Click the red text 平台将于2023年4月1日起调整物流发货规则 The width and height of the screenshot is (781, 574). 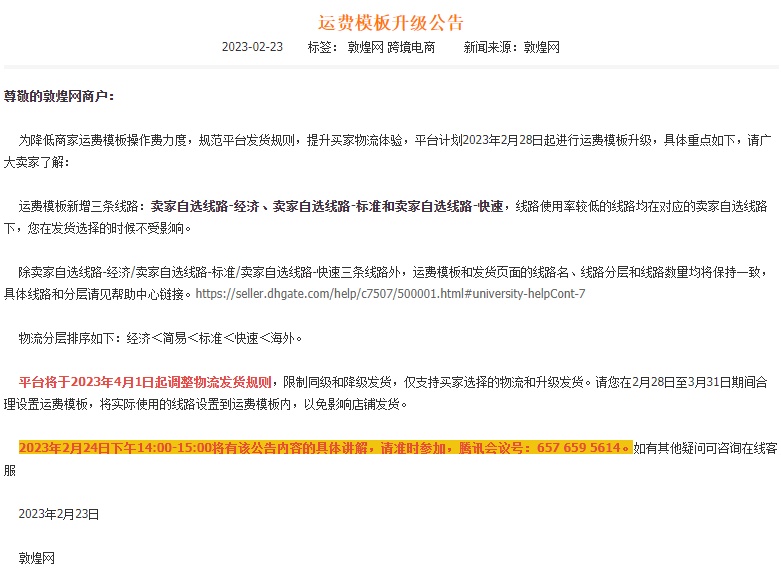[x=145, y=382]
